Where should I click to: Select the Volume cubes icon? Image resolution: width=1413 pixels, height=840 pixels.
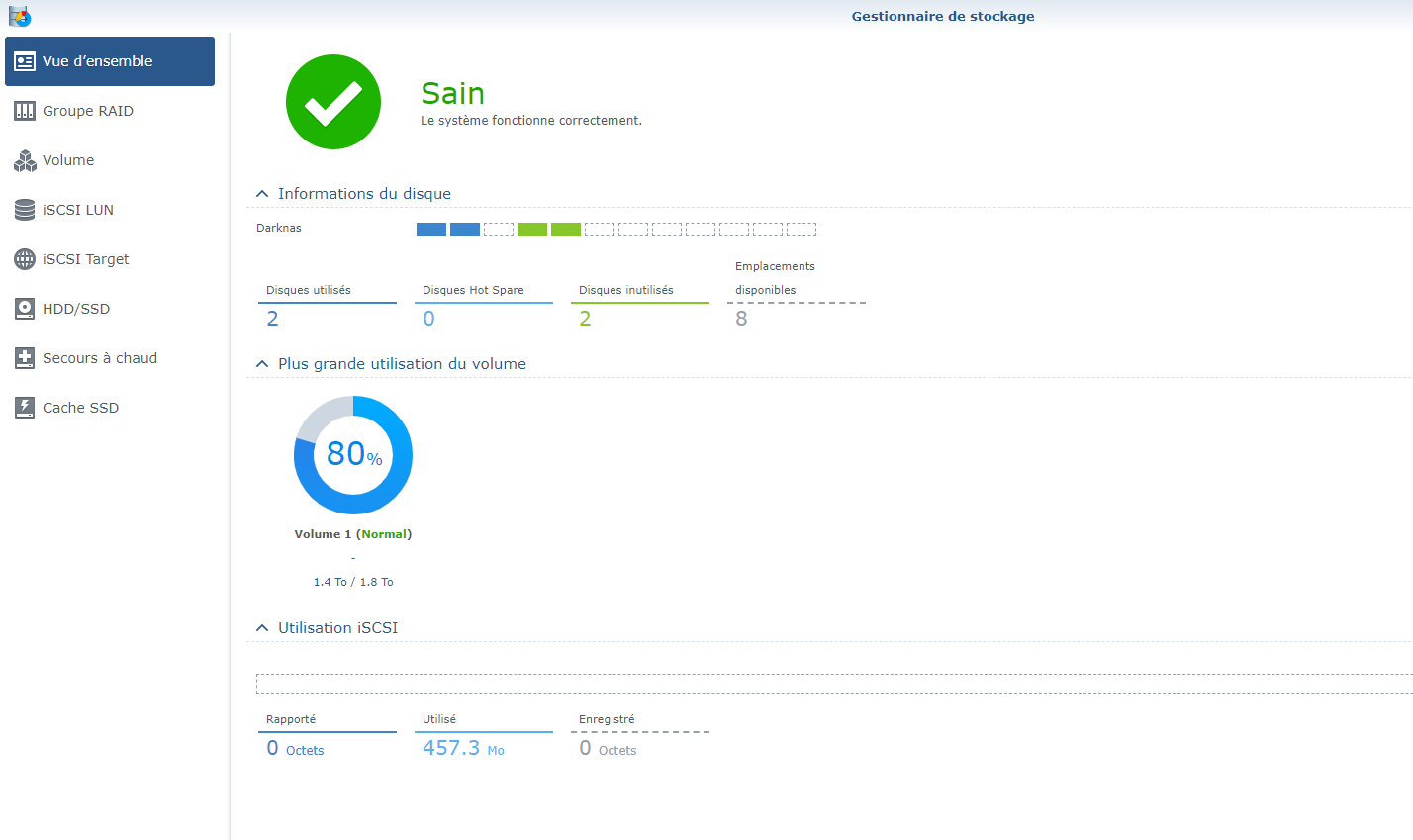(x=25, y=160)
